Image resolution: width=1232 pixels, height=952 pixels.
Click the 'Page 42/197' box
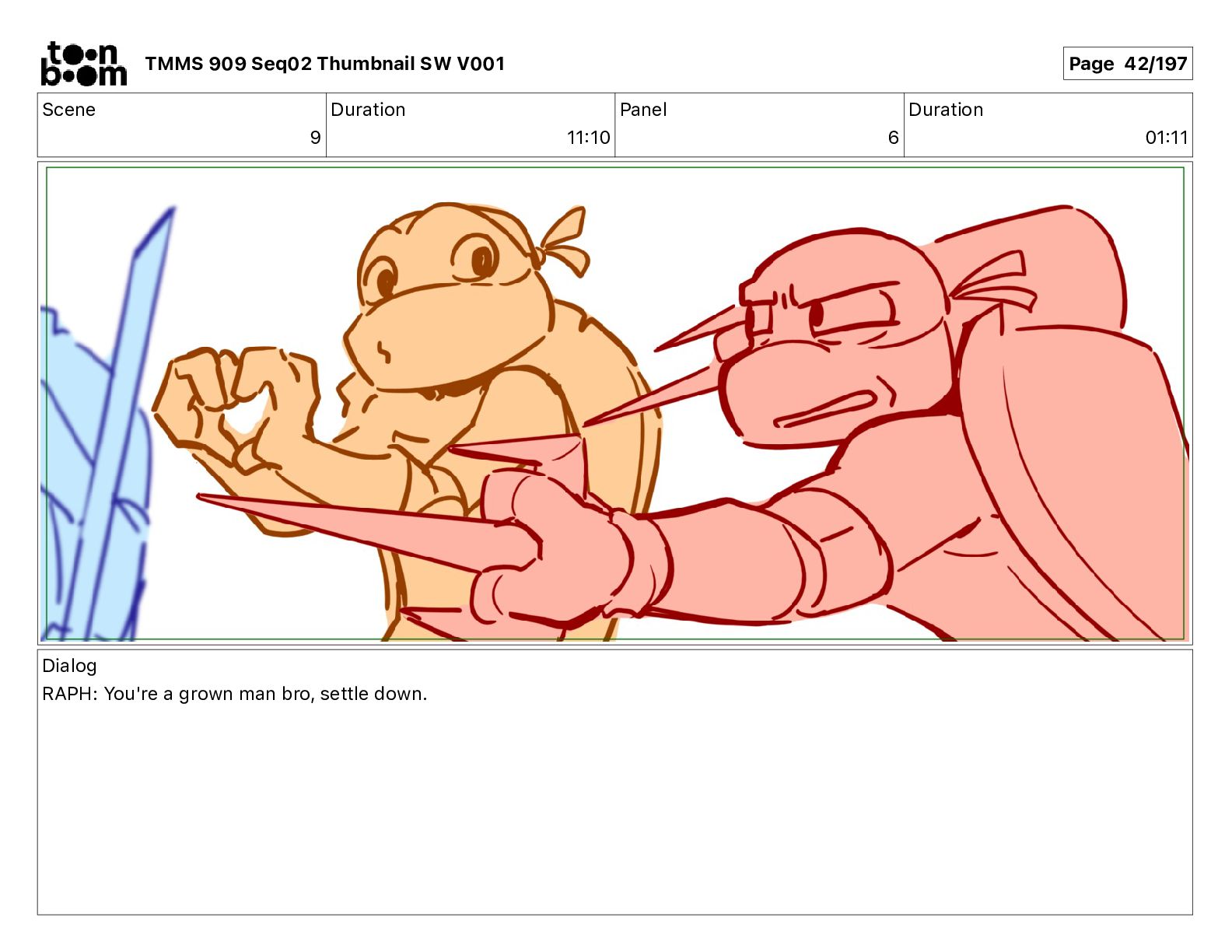pos(1128,64)
